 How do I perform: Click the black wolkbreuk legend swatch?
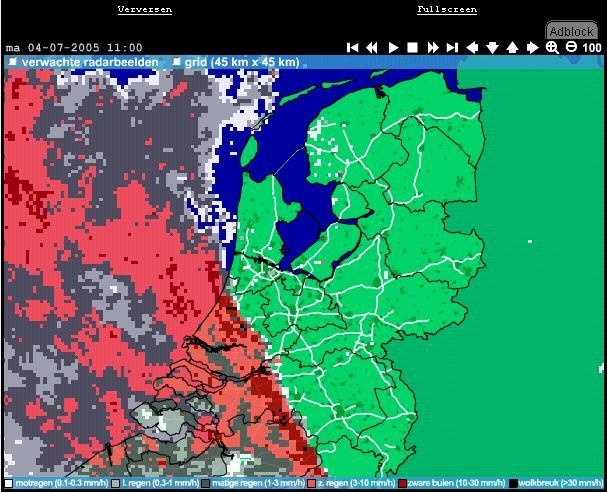coord(513,483)
